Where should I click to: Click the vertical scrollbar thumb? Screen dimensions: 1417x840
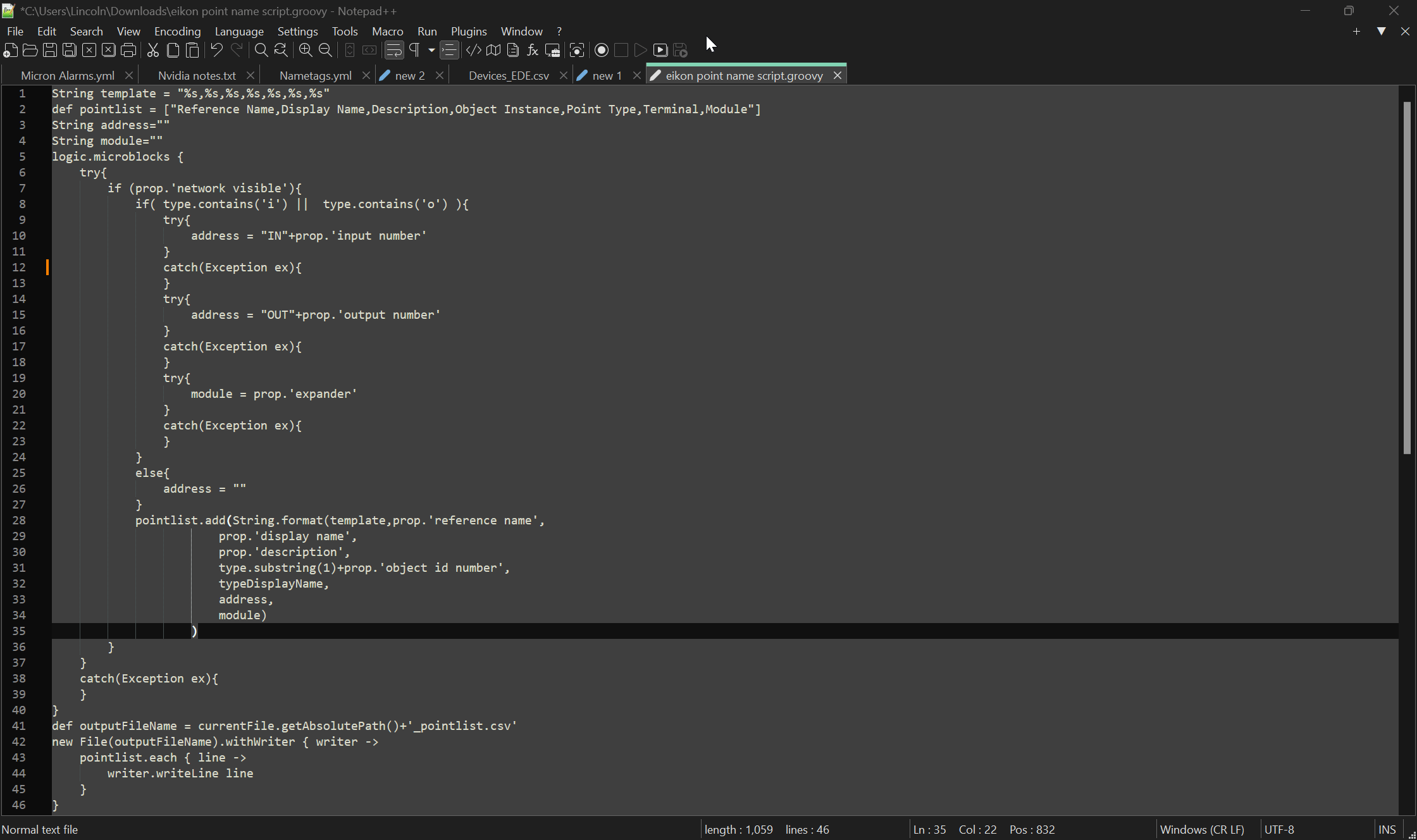tap(1407, 278)
